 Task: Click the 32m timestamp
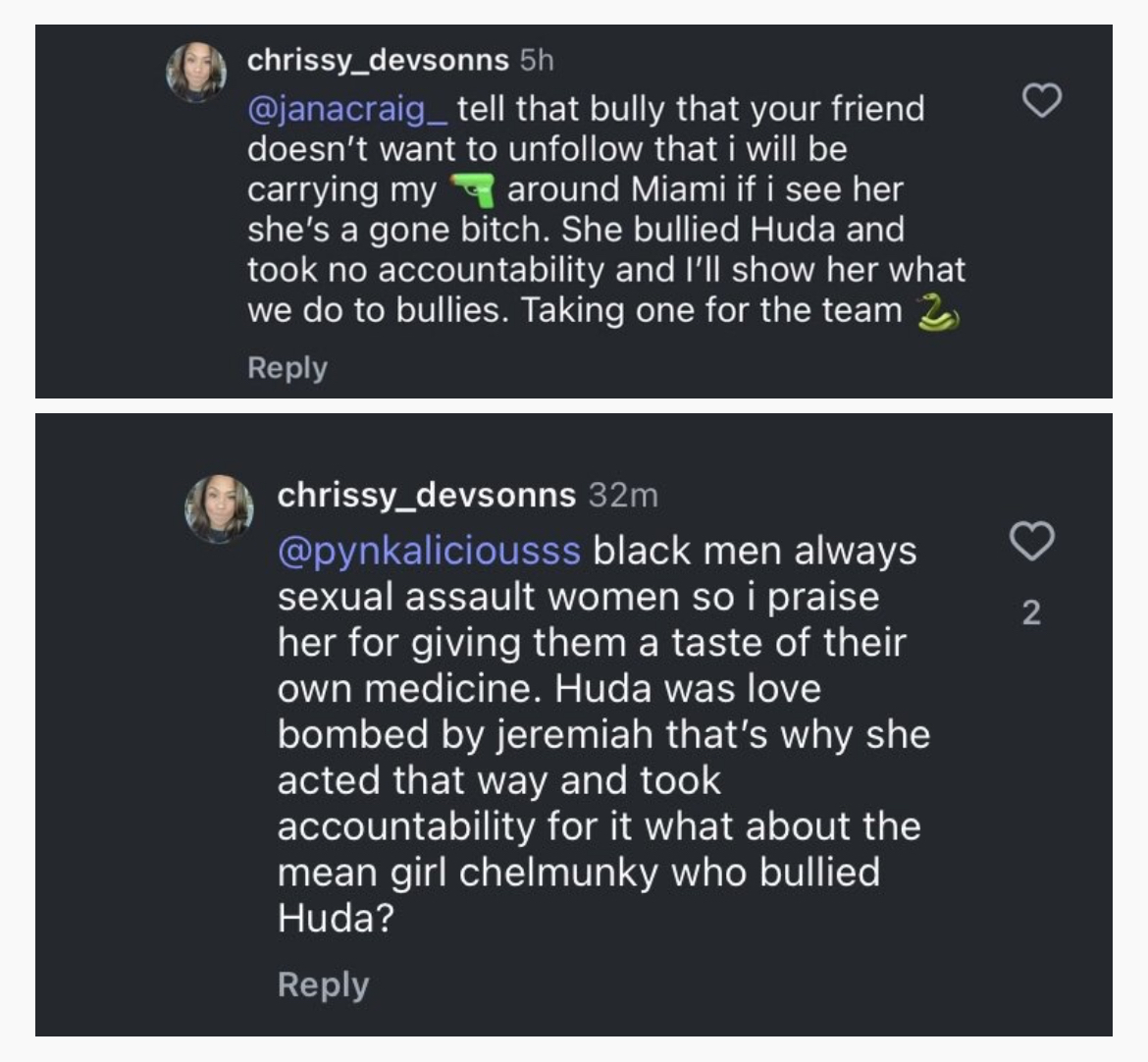(623, 496)
